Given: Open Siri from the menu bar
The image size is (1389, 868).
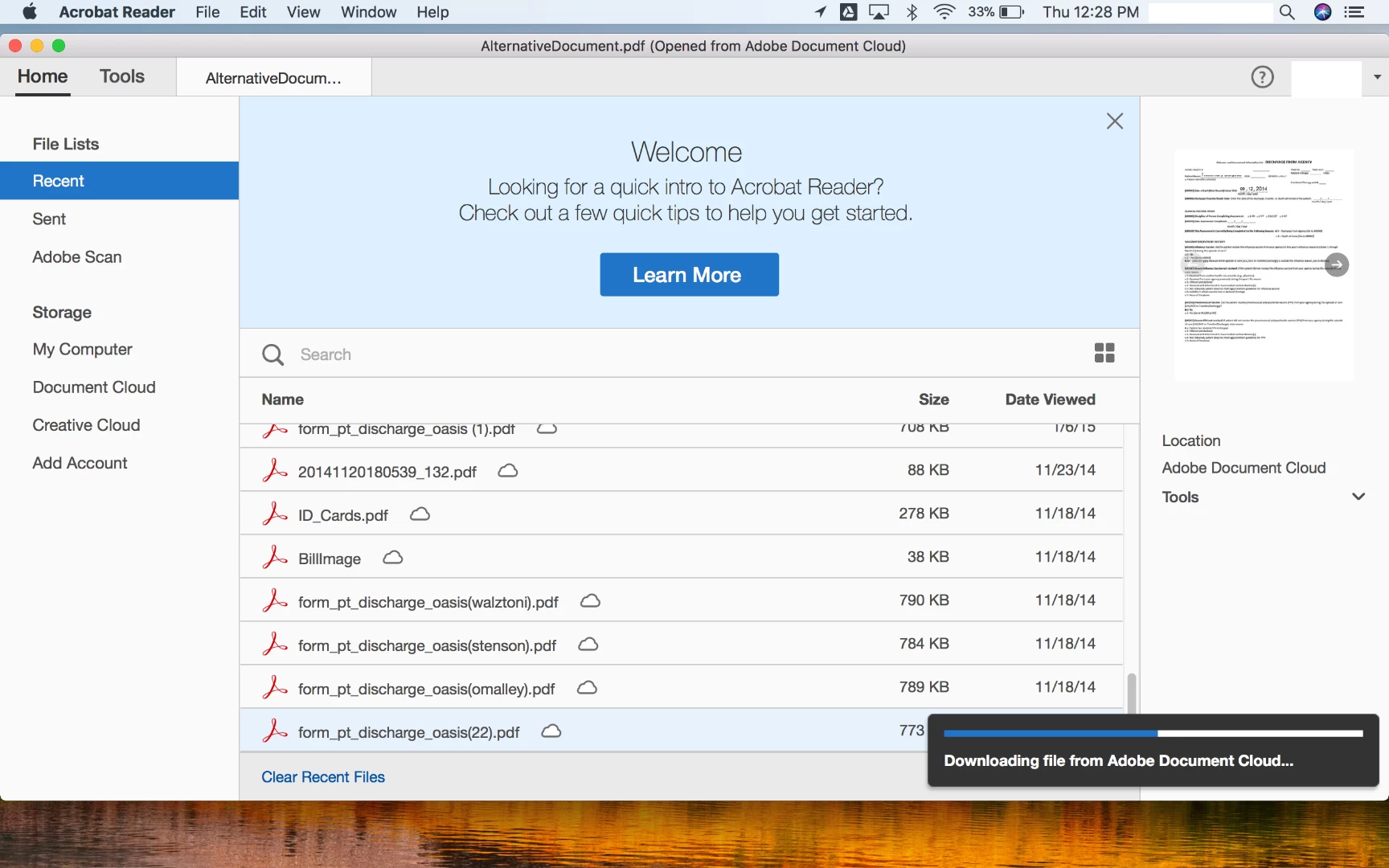Looking at the screenshot, I should 1322,12.
